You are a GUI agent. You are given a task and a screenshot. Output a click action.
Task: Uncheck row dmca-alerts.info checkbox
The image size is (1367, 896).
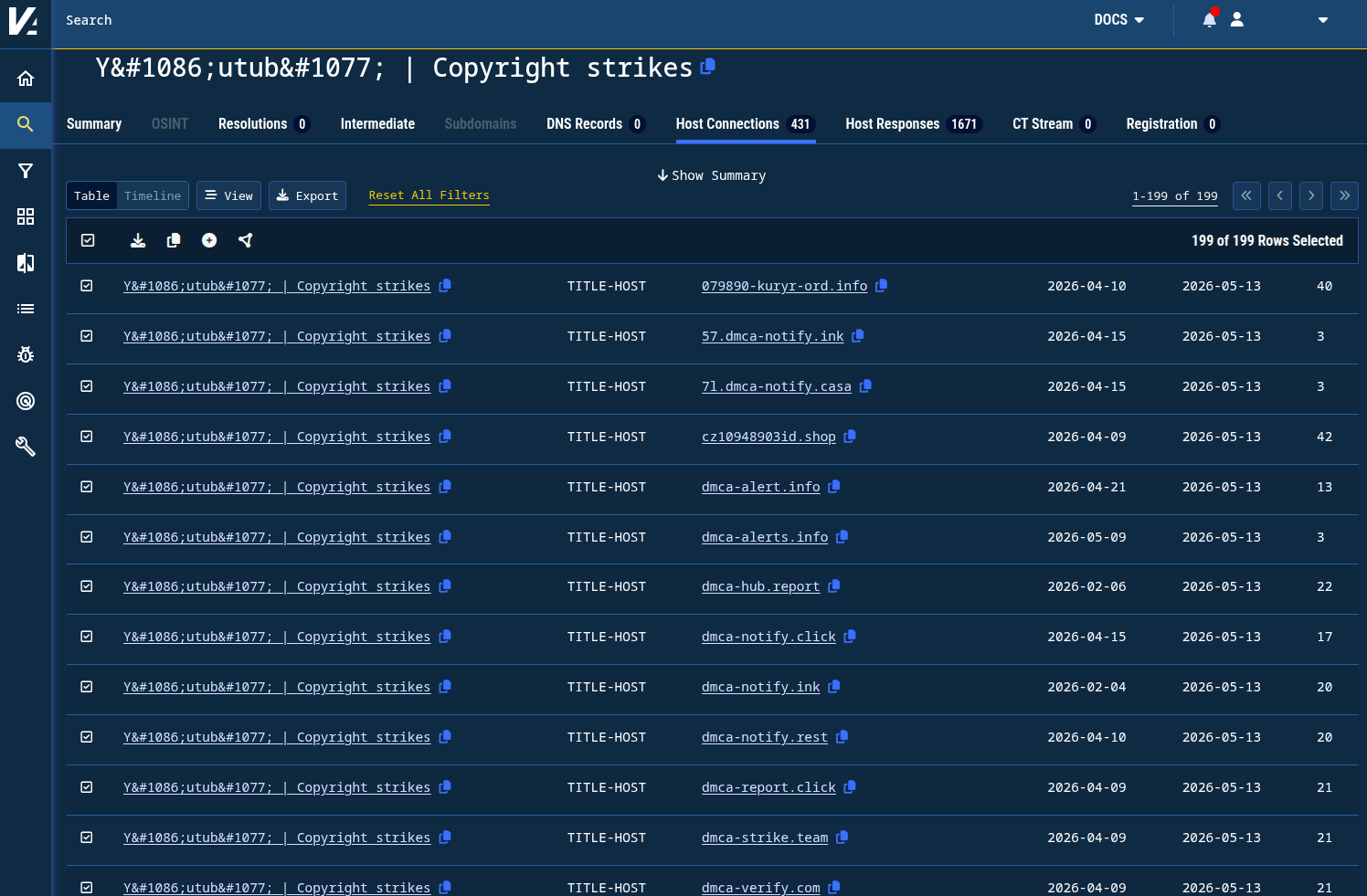(x=87, y=537)
